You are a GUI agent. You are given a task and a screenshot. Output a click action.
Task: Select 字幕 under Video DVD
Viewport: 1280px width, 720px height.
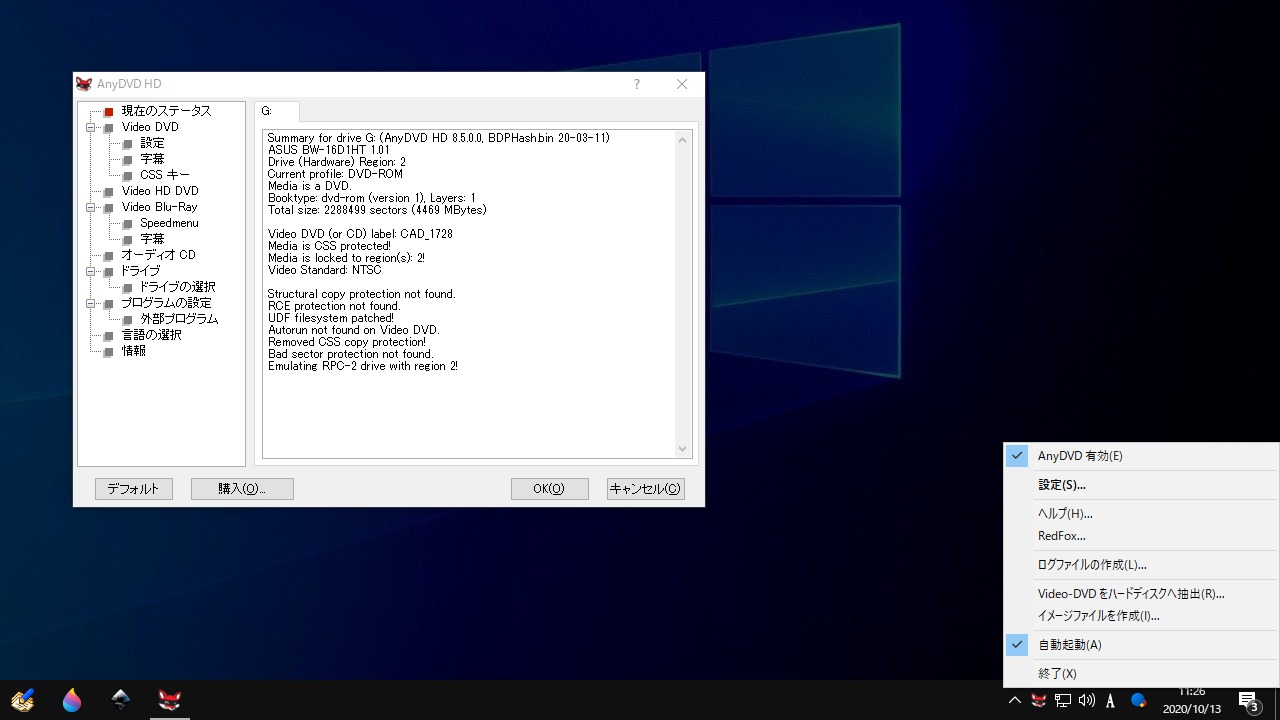coord(152,159)
